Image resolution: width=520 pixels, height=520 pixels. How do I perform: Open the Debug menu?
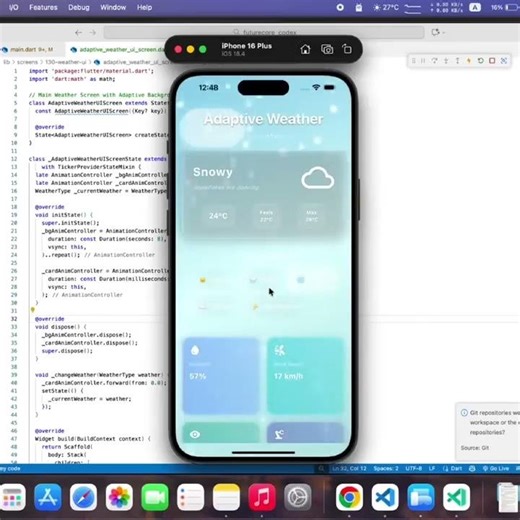click(79, 7)
